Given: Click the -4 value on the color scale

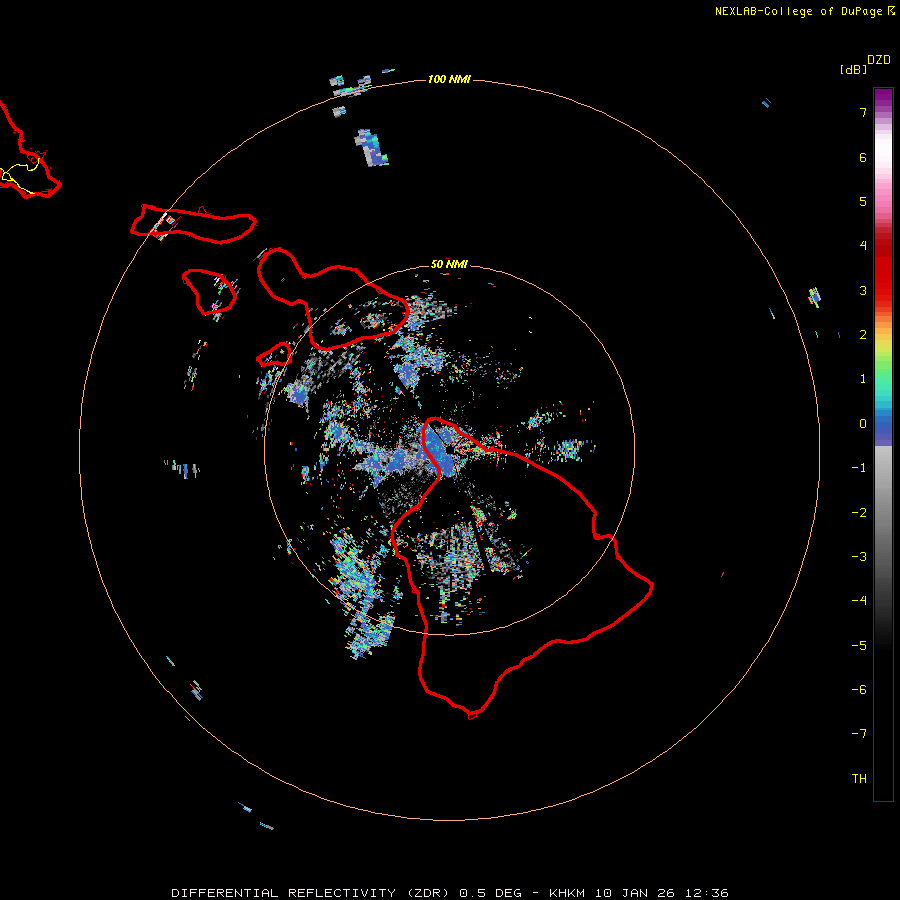Looking at the screenshot, I should (x=859, y=601).
